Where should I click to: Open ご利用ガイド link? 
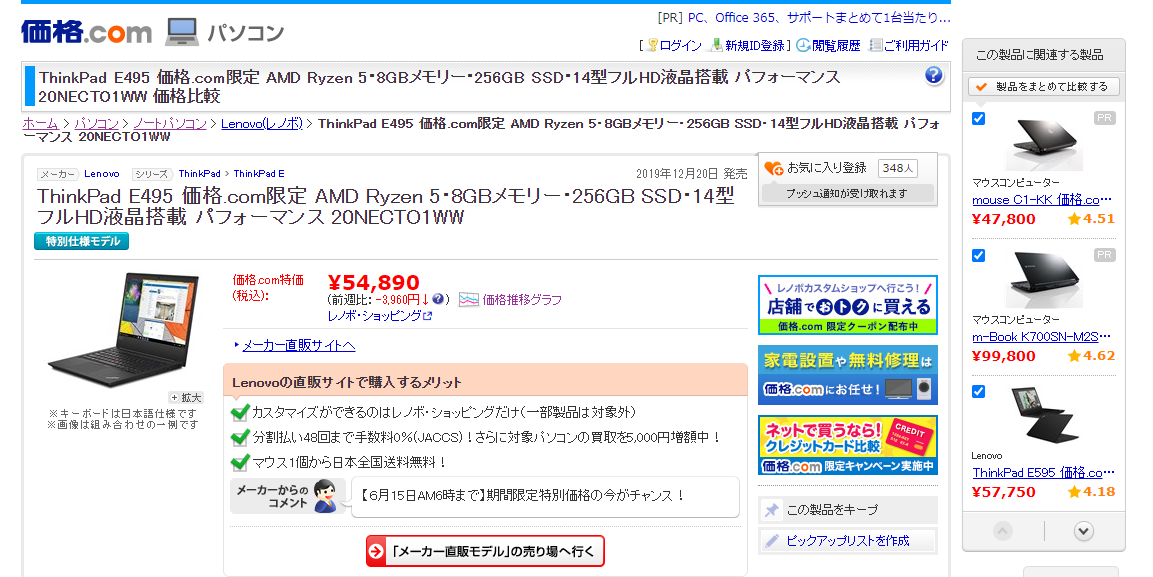[916, 46]
